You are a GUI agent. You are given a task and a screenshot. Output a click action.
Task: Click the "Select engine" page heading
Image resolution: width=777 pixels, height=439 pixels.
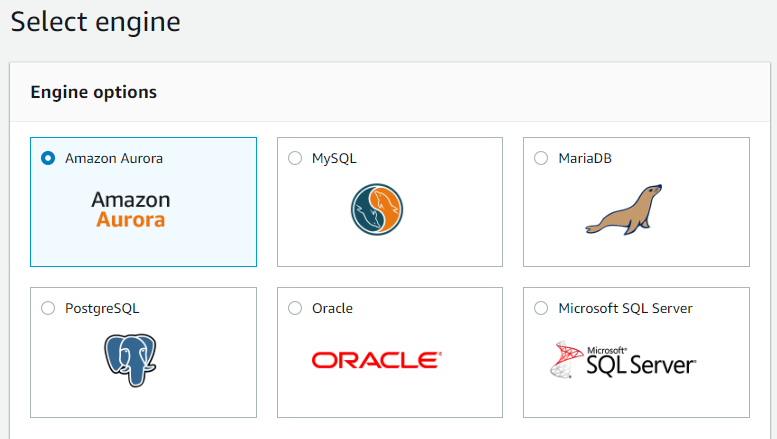click(x=96, y=22)
